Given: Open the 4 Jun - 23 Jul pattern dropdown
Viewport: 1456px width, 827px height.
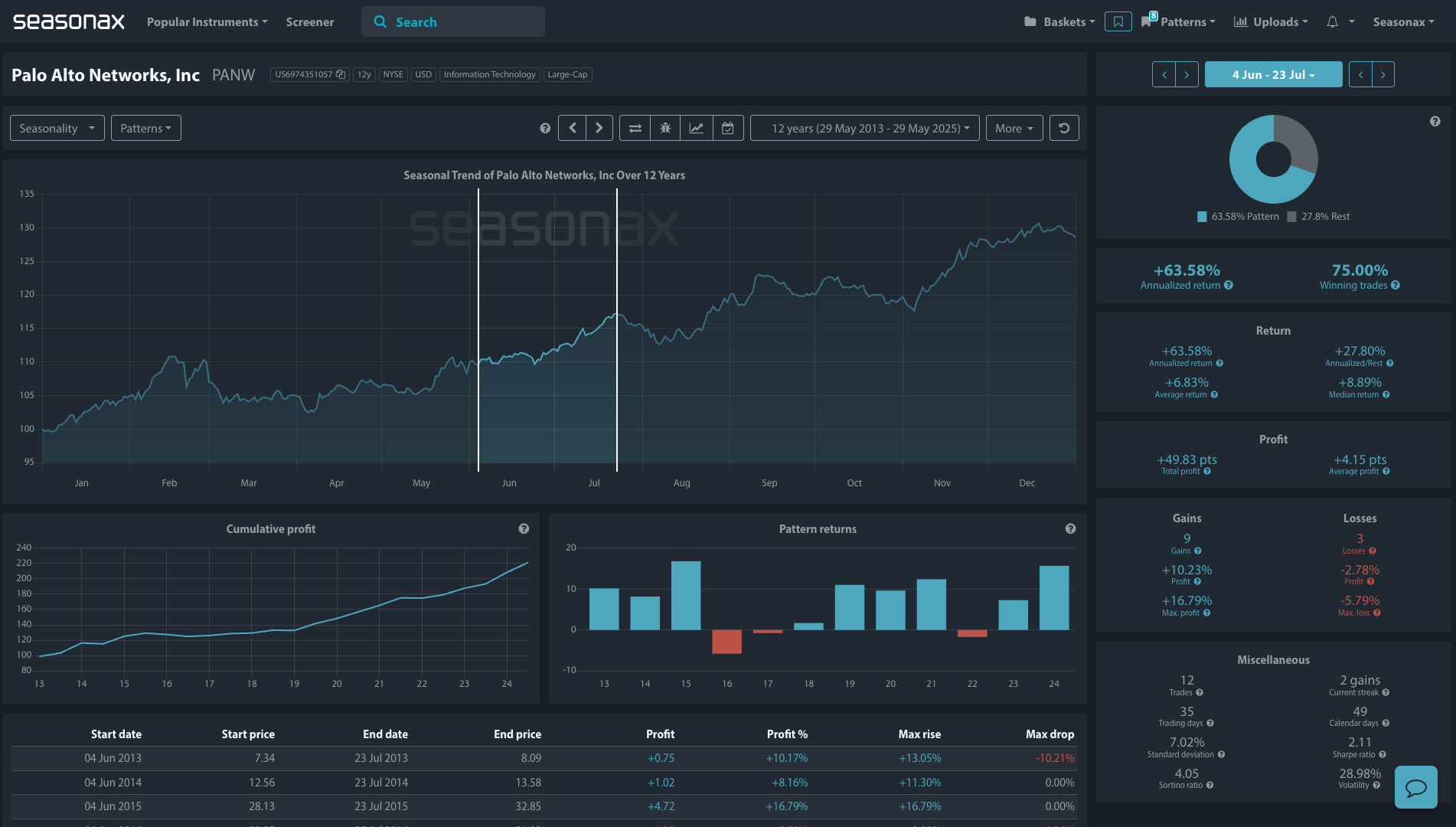Looking at the screenshot, I should click(1273, 74).
